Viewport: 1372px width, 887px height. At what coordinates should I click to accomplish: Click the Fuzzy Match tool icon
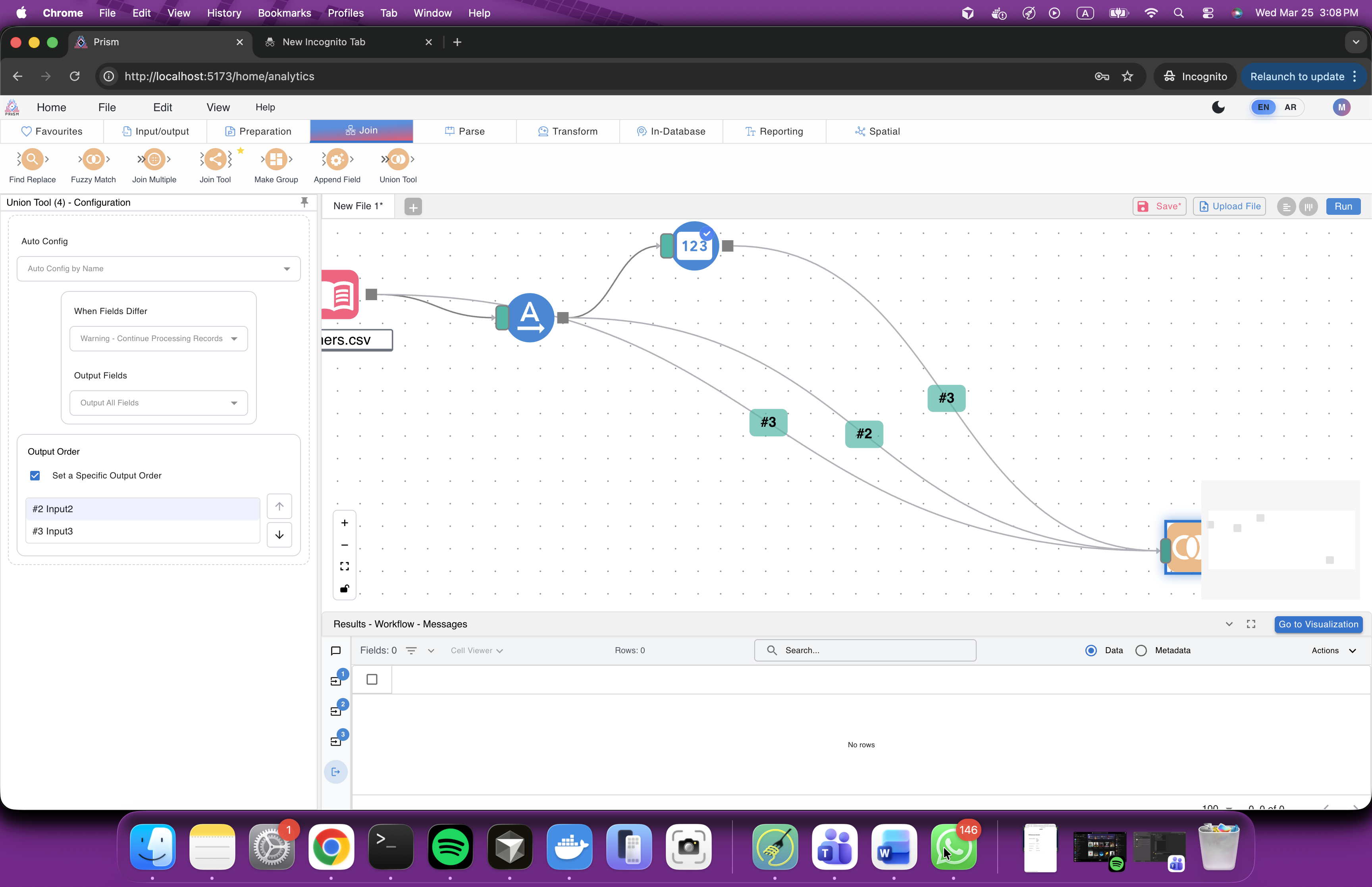point(93,160)
